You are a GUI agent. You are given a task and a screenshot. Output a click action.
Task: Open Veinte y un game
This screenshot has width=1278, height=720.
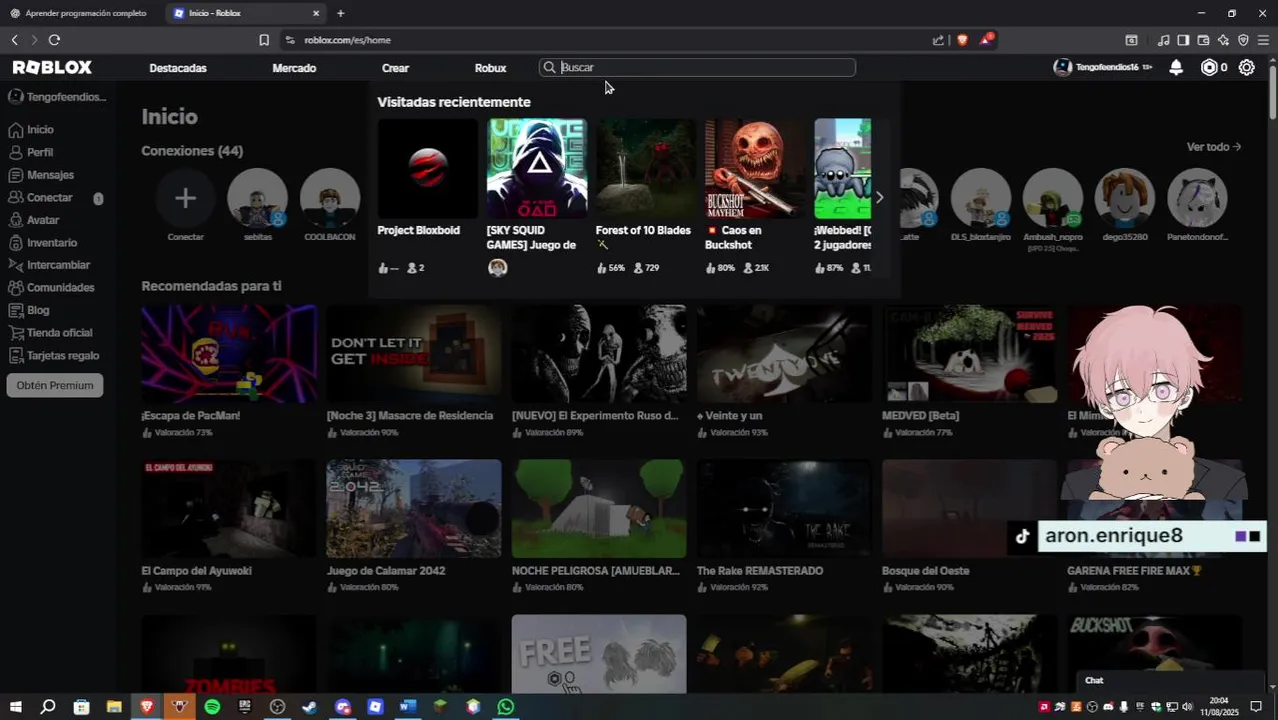(x=784, y=354)
